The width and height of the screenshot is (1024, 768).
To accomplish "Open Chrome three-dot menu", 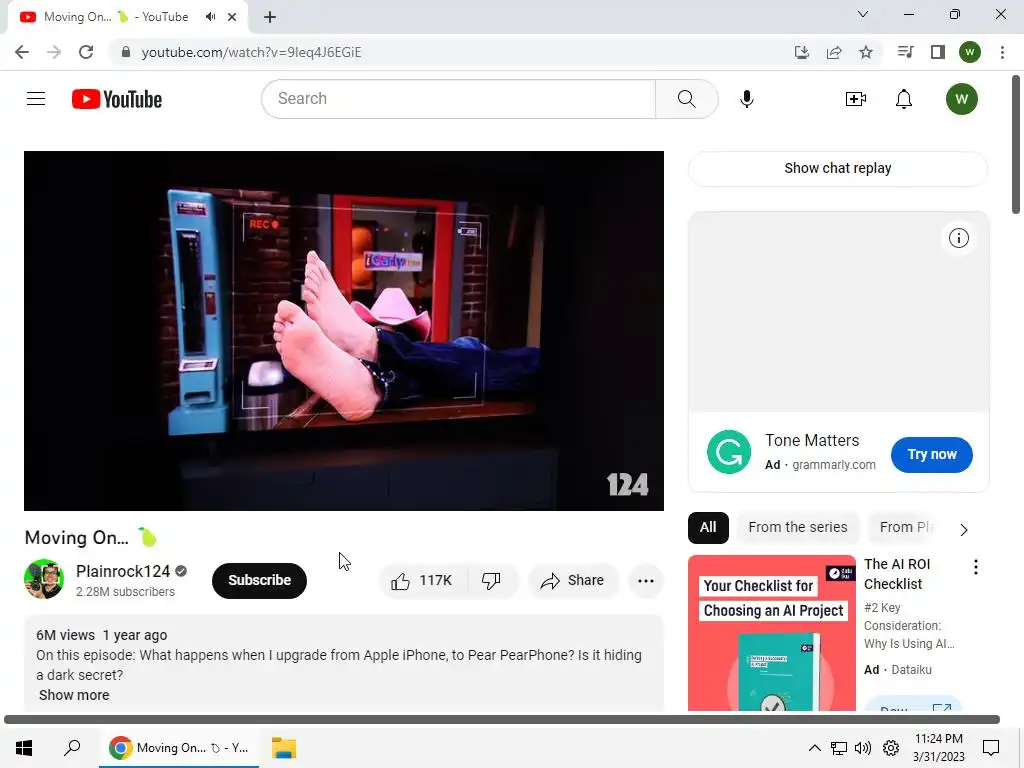I will [1002, 52].
